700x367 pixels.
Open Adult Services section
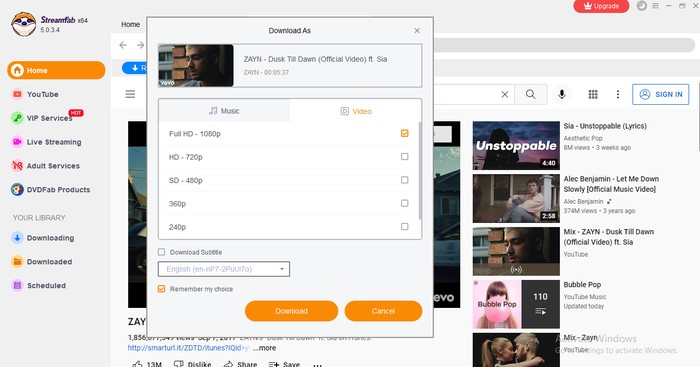[53, 166]
